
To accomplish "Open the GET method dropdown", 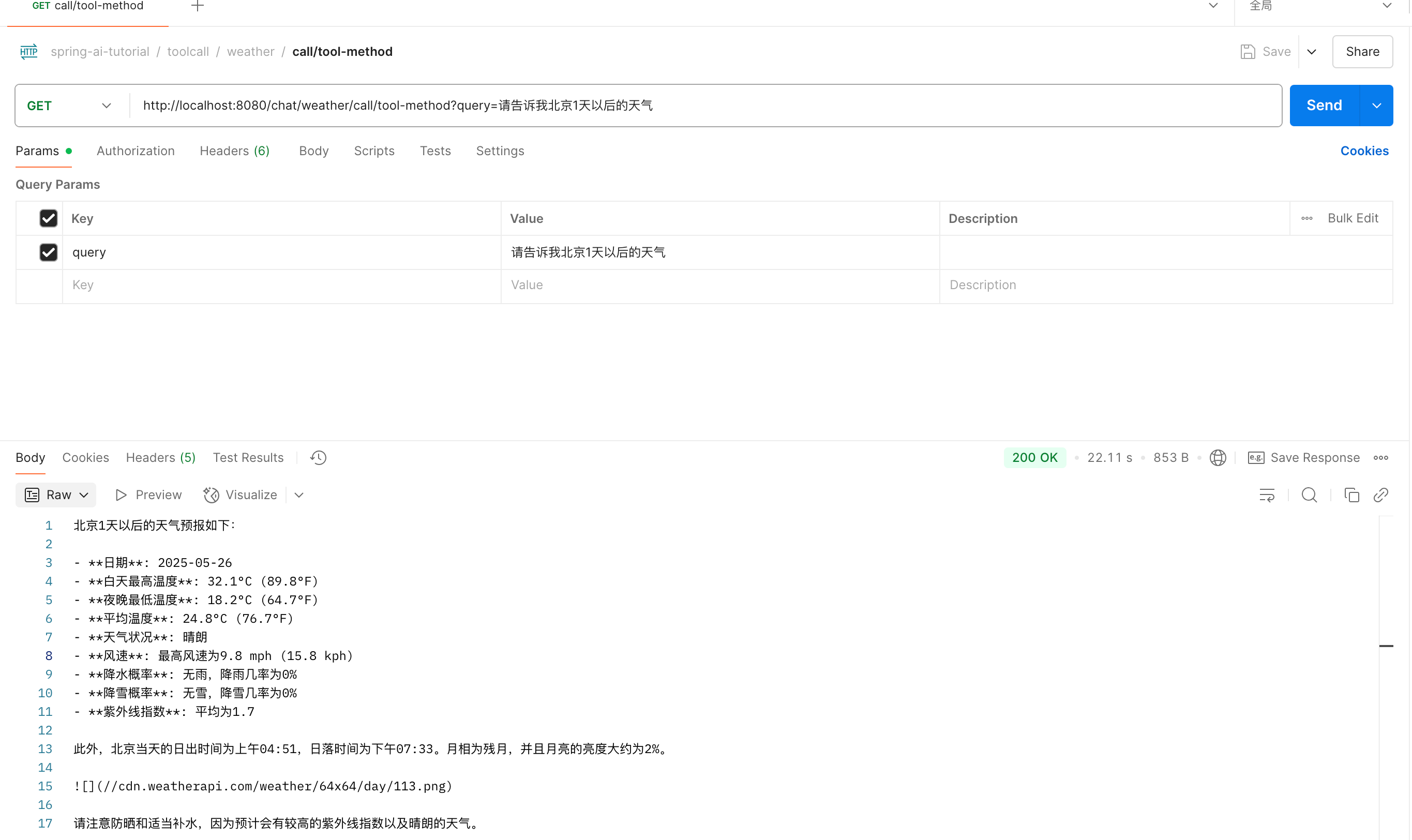I will [70, 106].
